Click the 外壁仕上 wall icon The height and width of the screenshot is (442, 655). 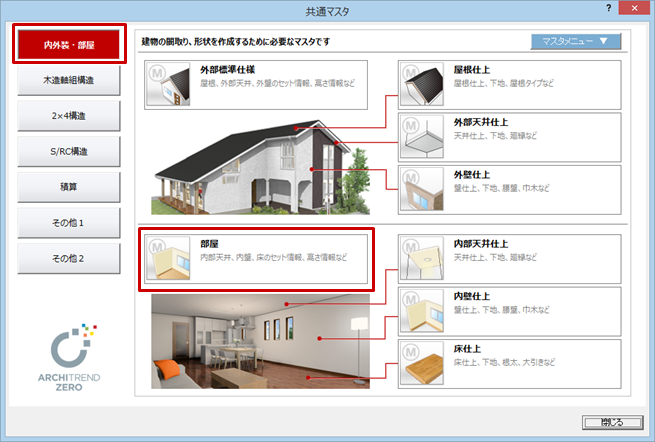(421, 189)
